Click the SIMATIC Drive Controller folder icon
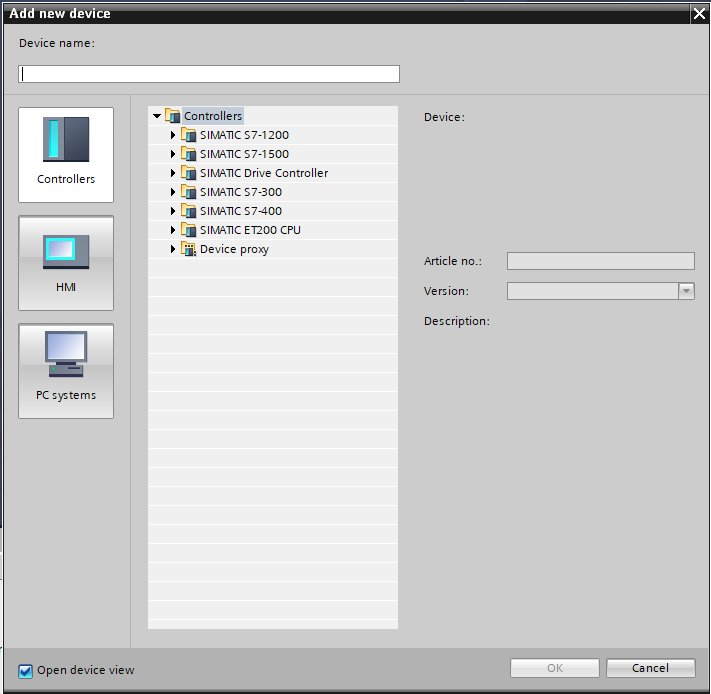Screen dimensions: 711x694 (x=189, y=173)
